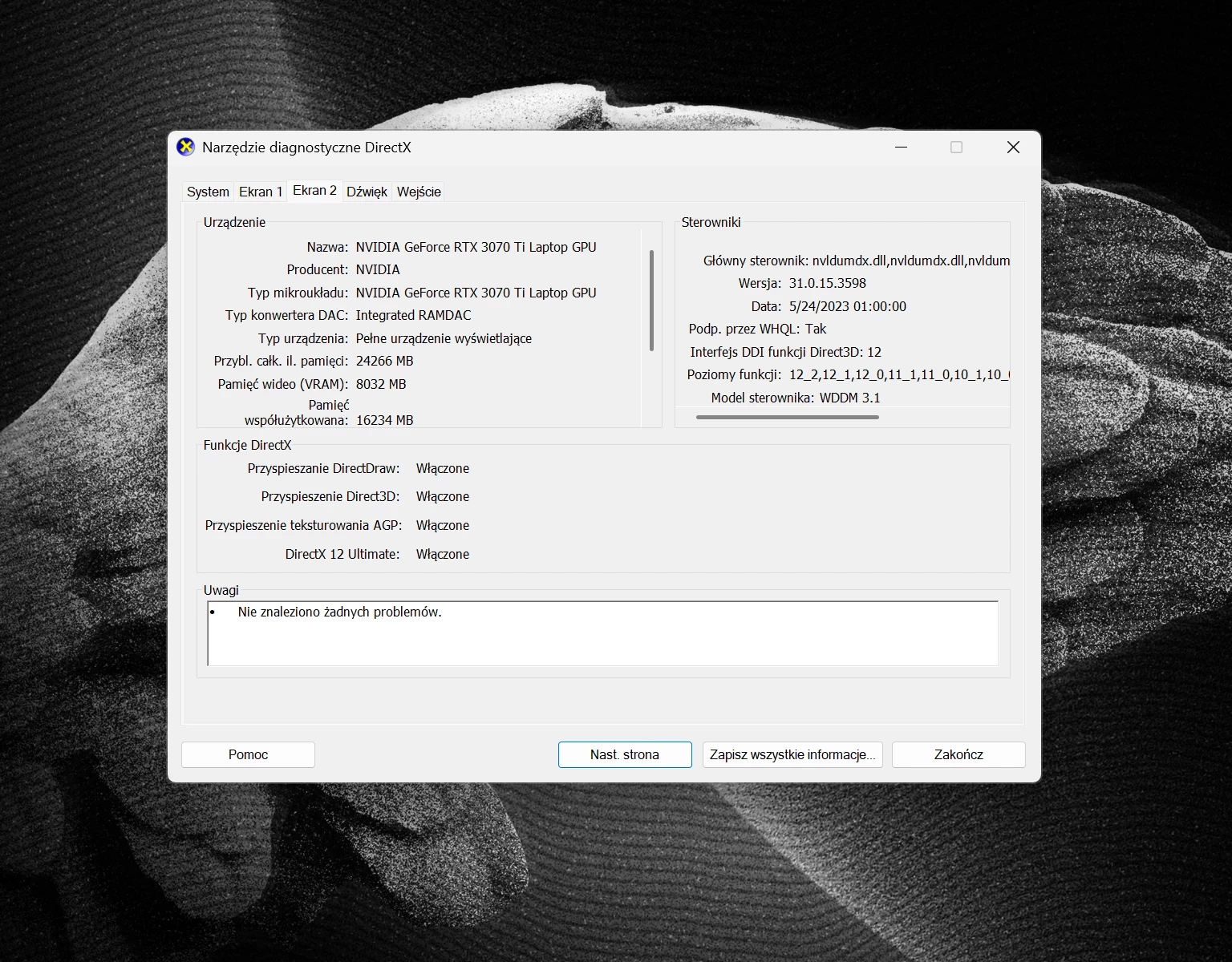
Task: Close the DirectX diagnostic window
Action: coord(1013,147)
